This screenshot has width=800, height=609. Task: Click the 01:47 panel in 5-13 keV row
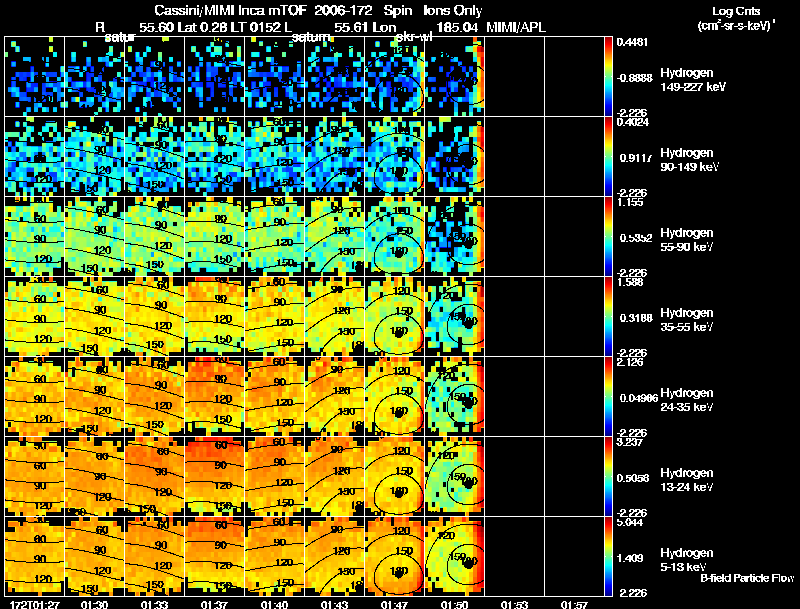[394, 556]
